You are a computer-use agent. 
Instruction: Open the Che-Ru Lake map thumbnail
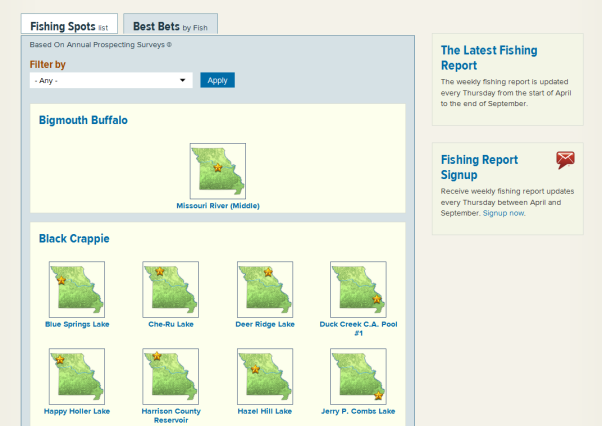pos(170,289)
